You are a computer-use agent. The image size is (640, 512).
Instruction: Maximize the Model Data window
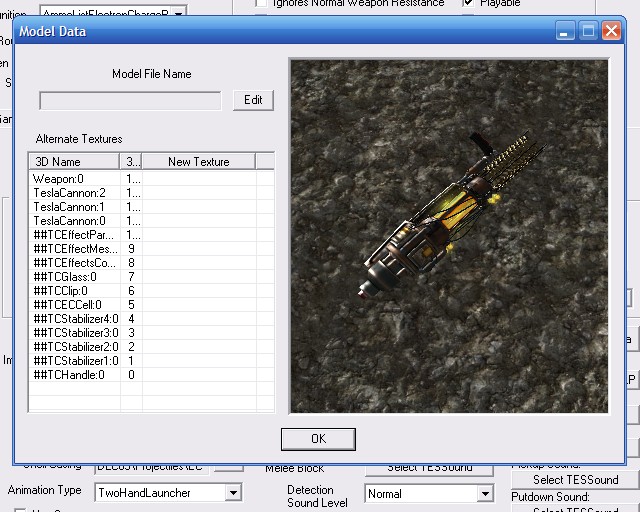coord(588,31)
